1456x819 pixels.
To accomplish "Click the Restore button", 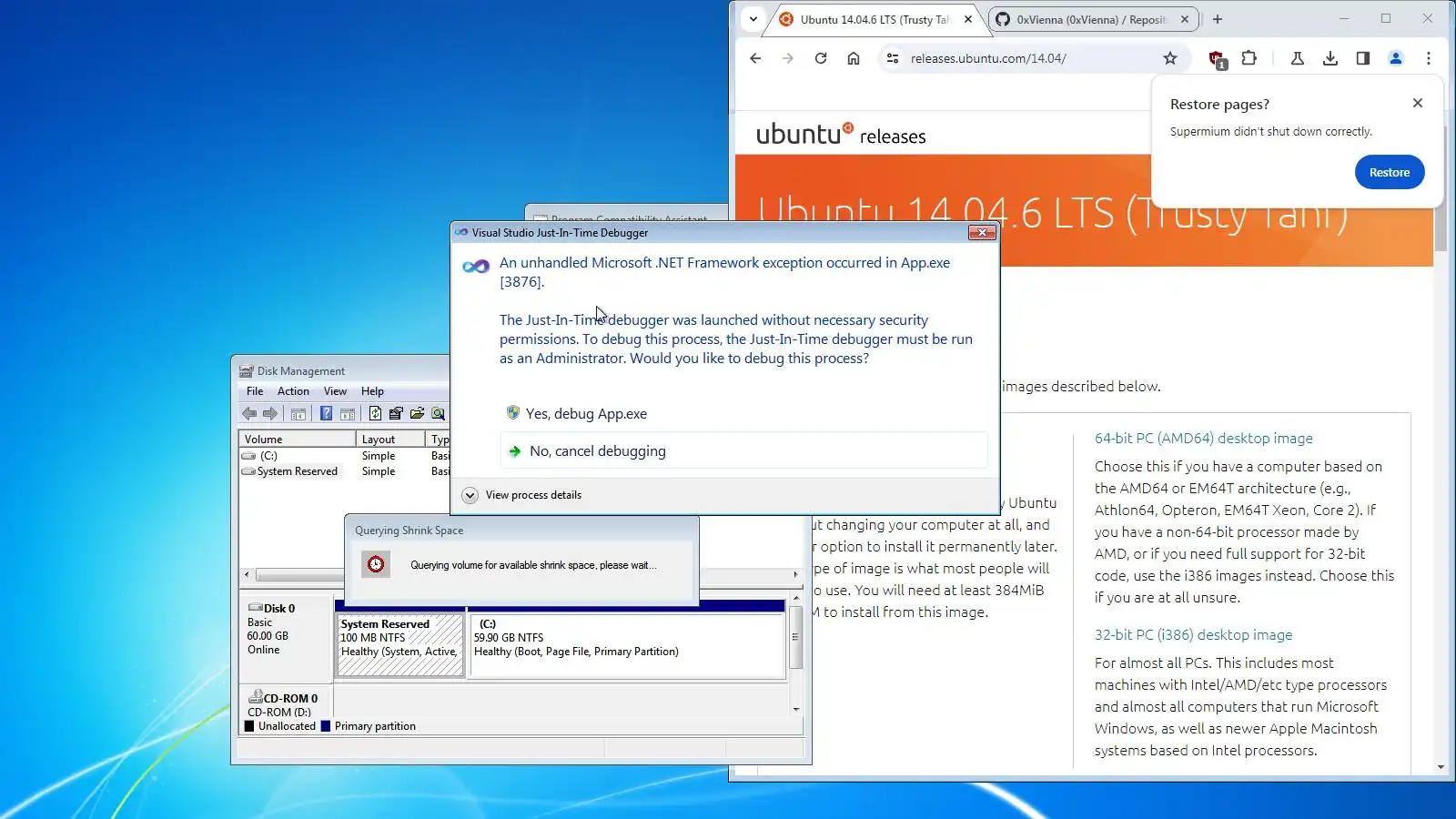I will (x=1390, y=172).
